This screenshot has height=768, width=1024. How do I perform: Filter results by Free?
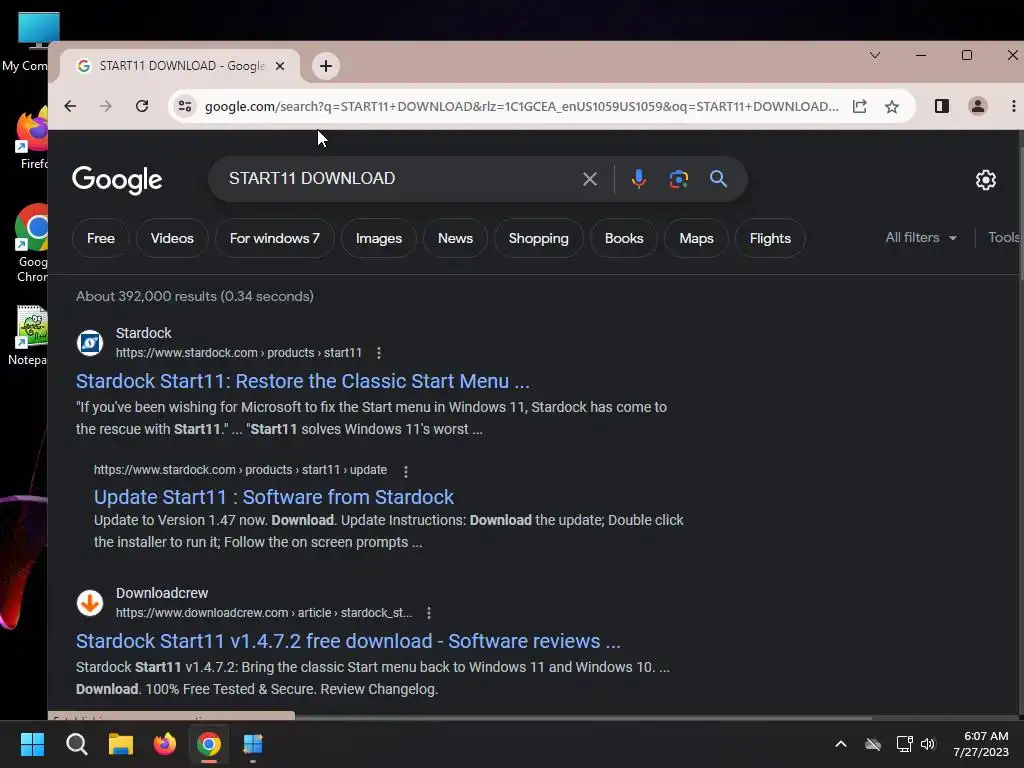(101, 238)
